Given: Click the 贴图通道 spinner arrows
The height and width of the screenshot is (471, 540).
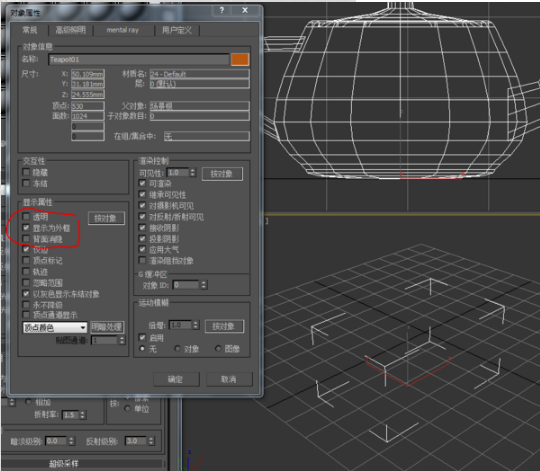Looking at the screenshot, I should click(x=122, y=340).
